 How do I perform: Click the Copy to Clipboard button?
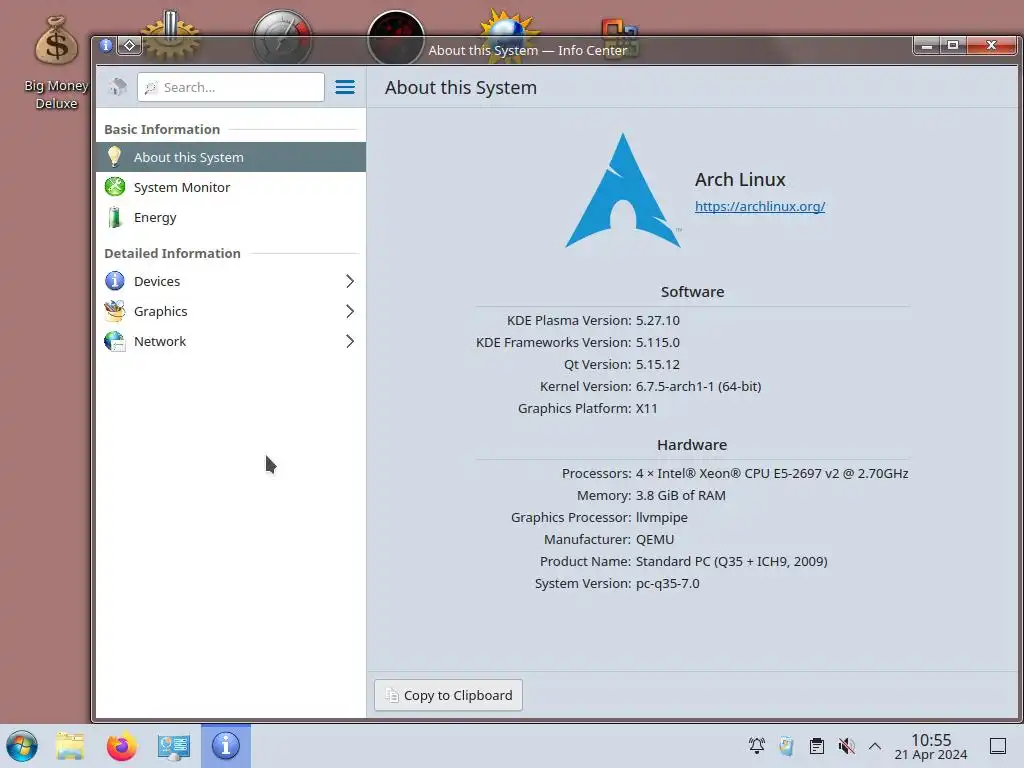coord(448,696)
